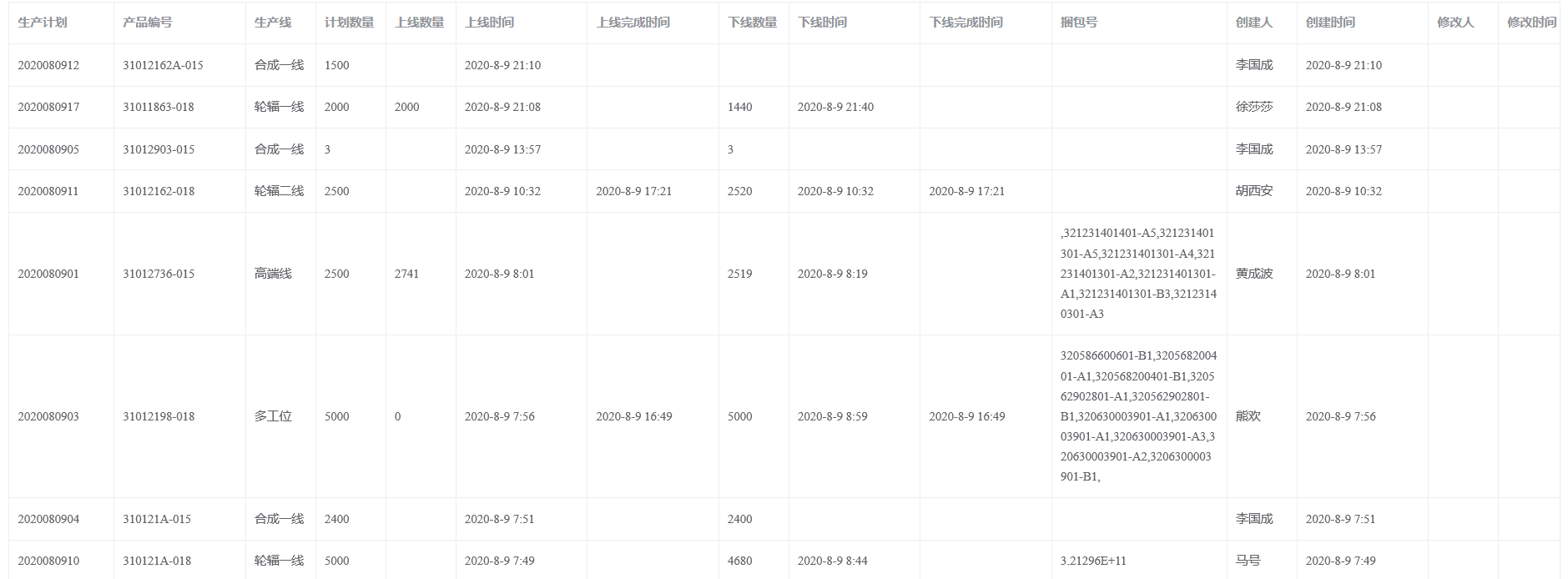
Task: Click the 下线数量 column header
Action: (753, 23)
